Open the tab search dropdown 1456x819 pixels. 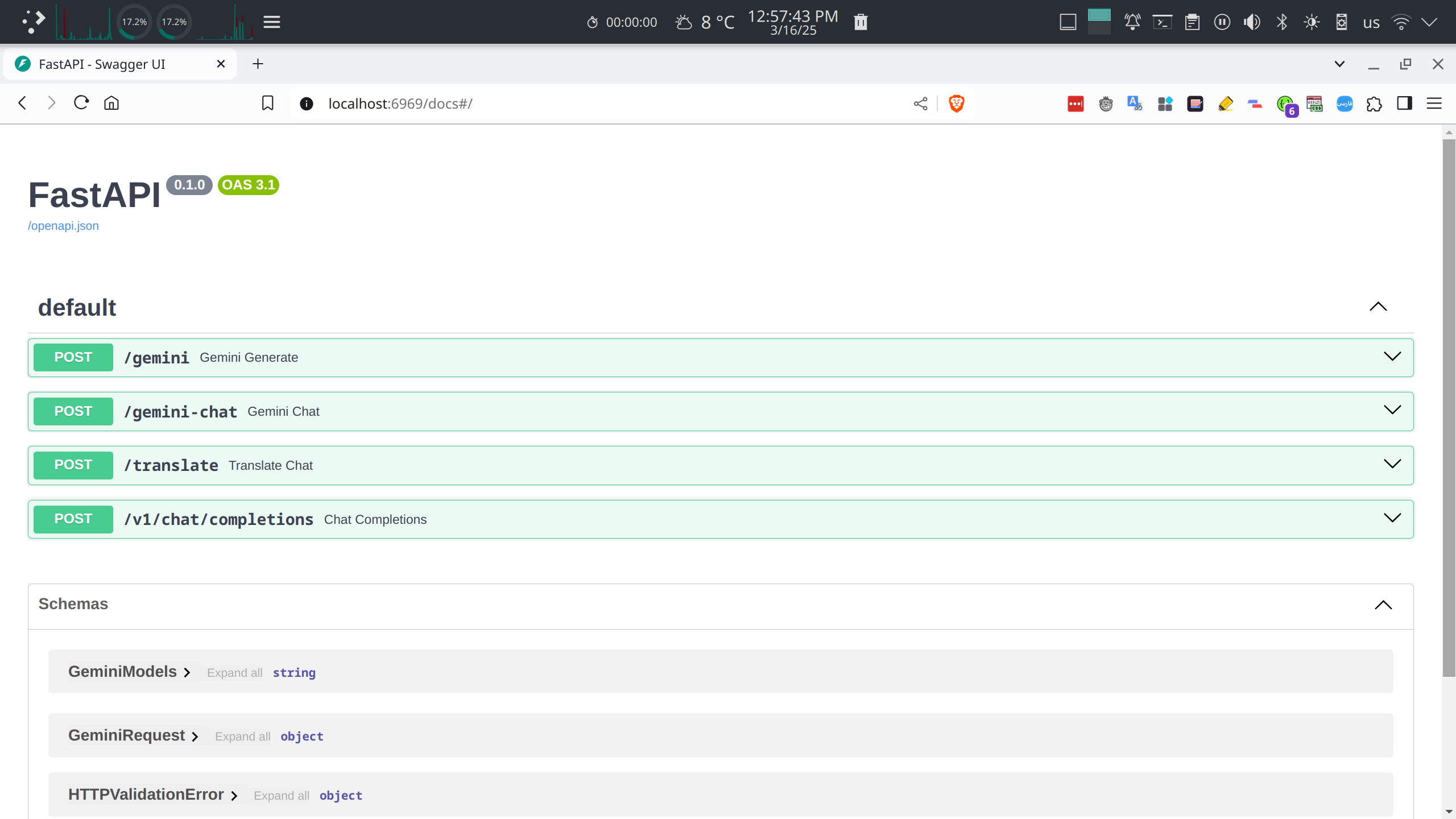click(x=1339, y=64)
